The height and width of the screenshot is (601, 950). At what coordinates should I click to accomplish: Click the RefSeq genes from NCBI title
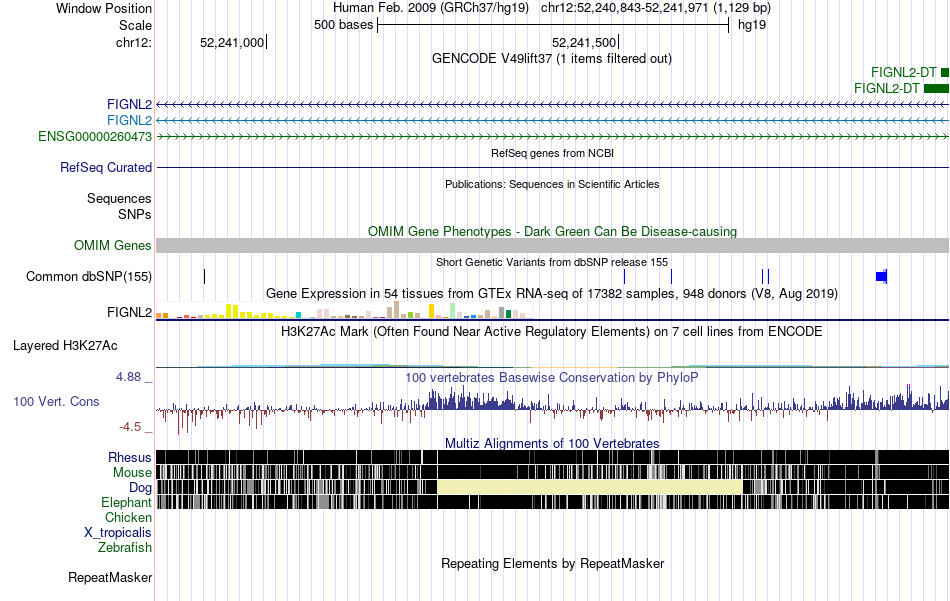pyautogui.click(x=552, y=153)
